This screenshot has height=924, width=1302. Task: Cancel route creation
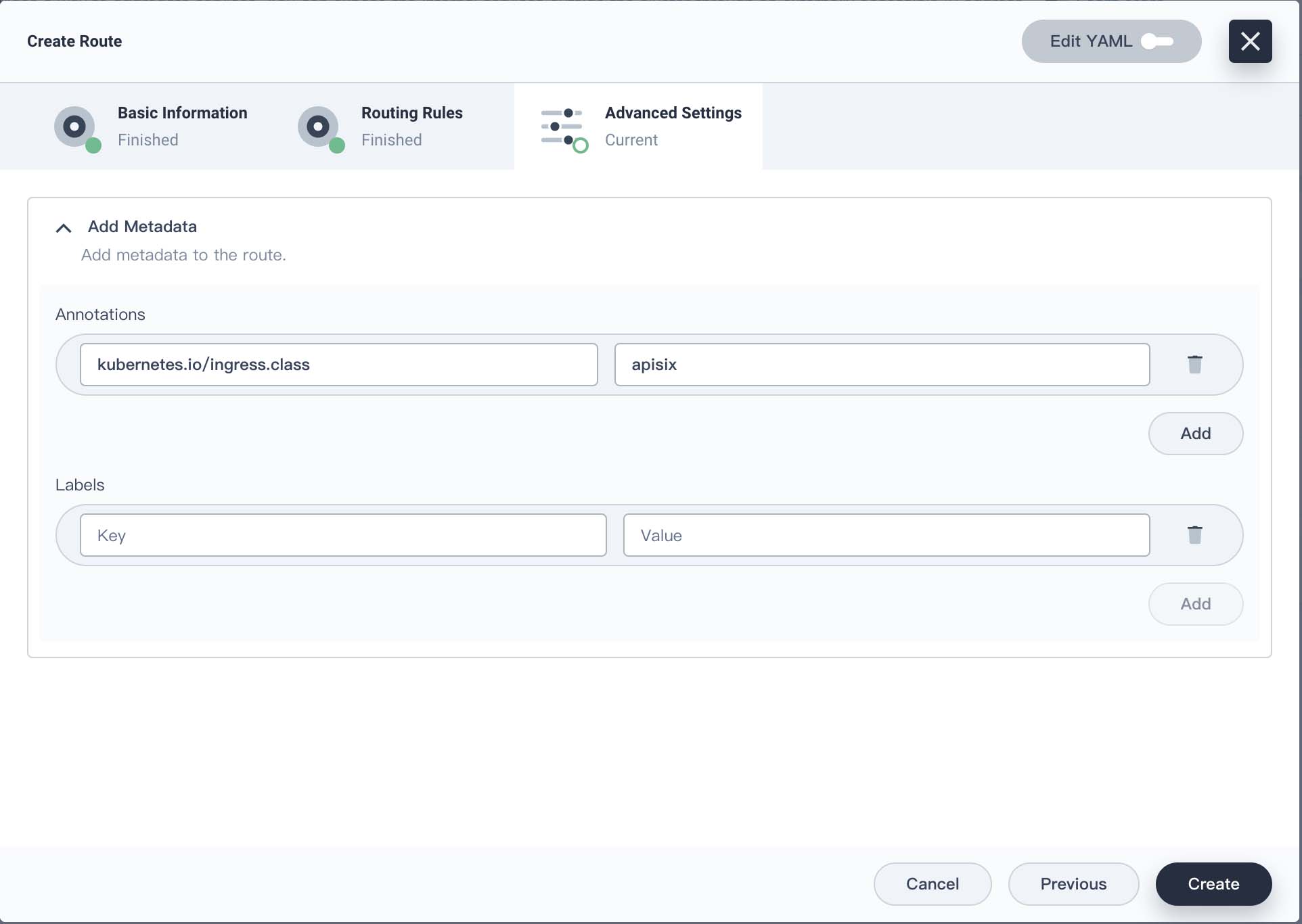933,884
